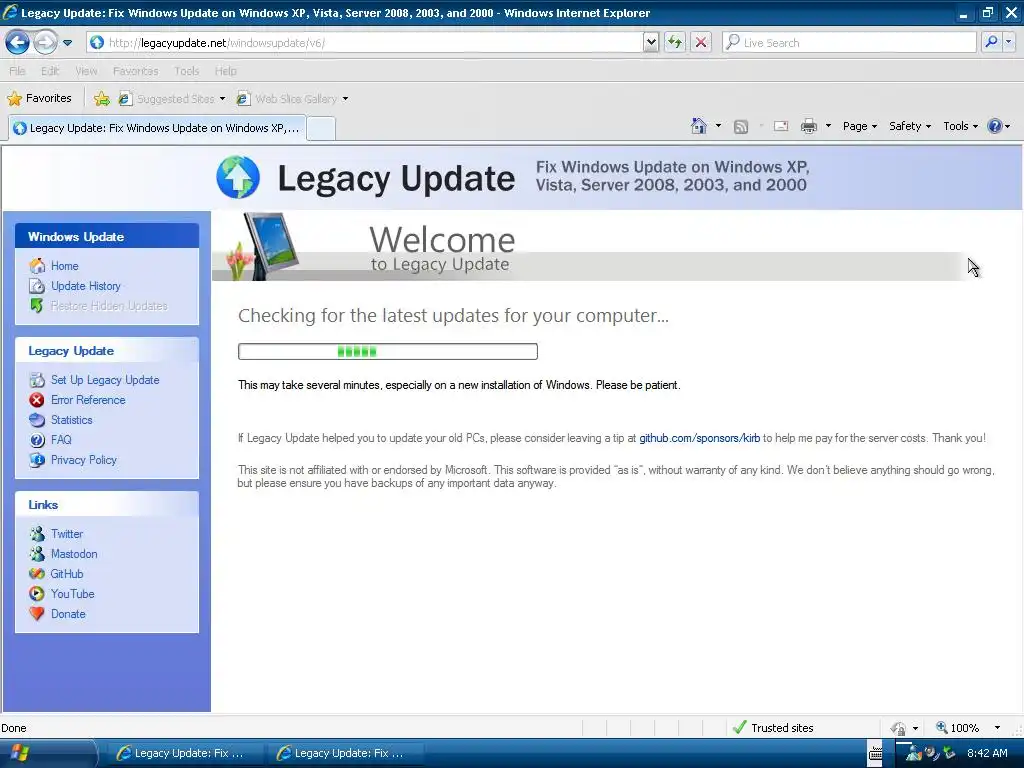Open the Tools menu in menu bar
Screen dimensions: 1024x768
coord(186,71)
